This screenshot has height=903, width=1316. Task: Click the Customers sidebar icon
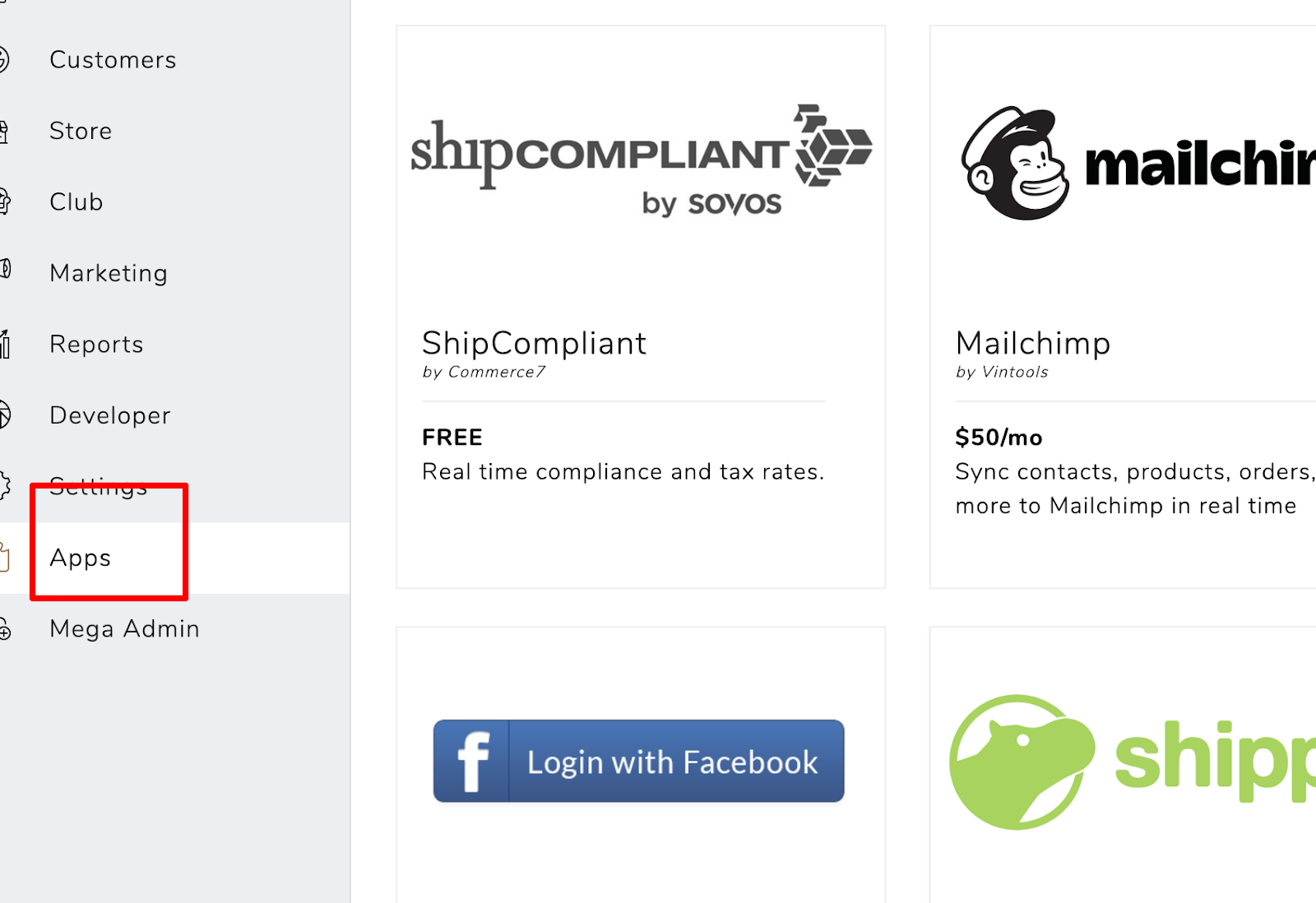(4, 59)
